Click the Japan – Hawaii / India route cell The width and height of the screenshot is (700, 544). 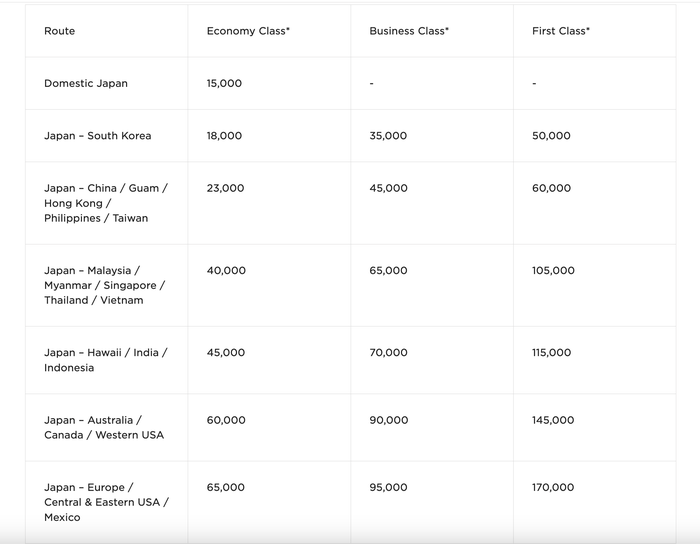pyautogui.click(x=105, y=360)
